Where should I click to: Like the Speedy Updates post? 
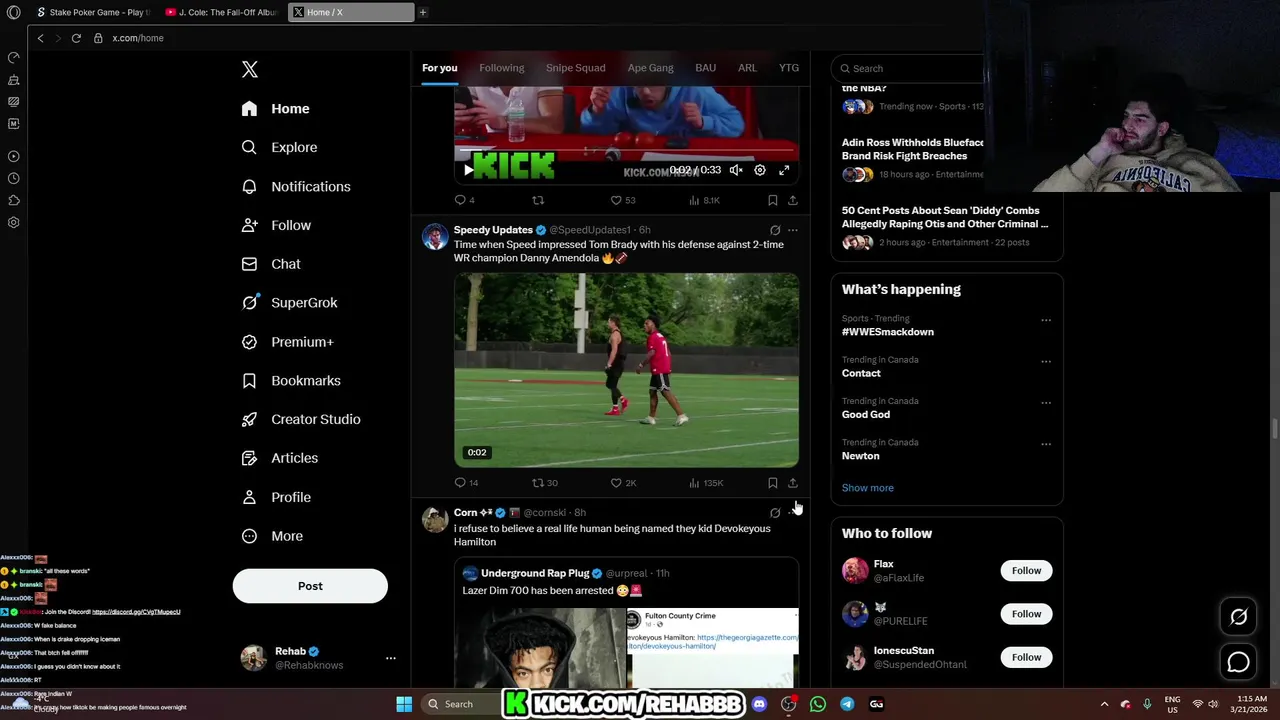[623, 483]
